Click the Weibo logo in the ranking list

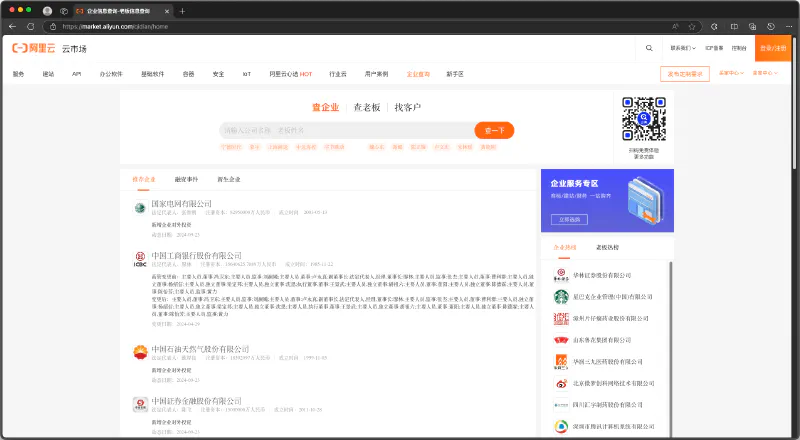tap(561, 383)
